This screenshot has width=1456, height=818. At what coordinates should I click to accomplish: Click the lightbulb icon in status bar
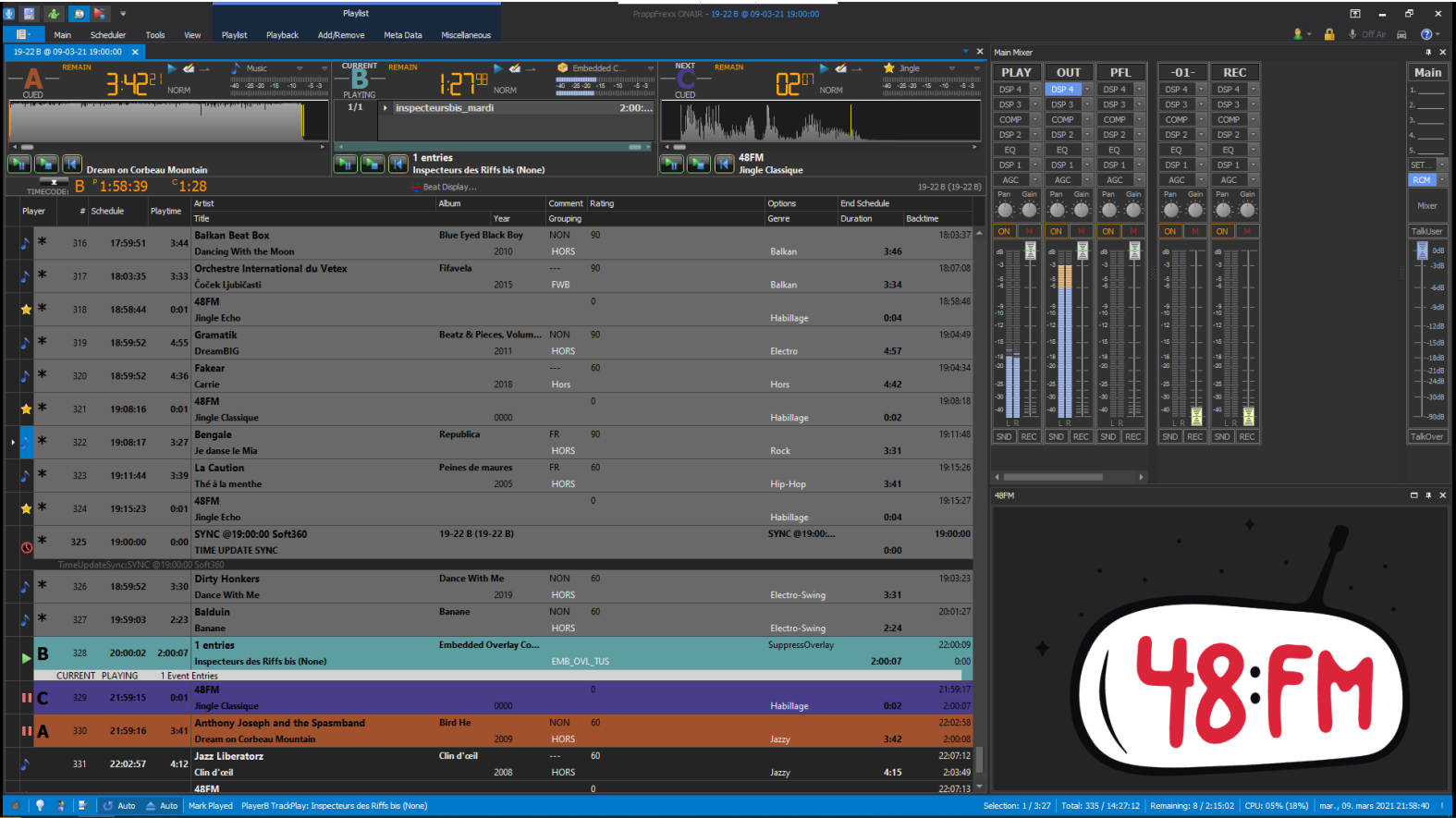tap(40, 805)
